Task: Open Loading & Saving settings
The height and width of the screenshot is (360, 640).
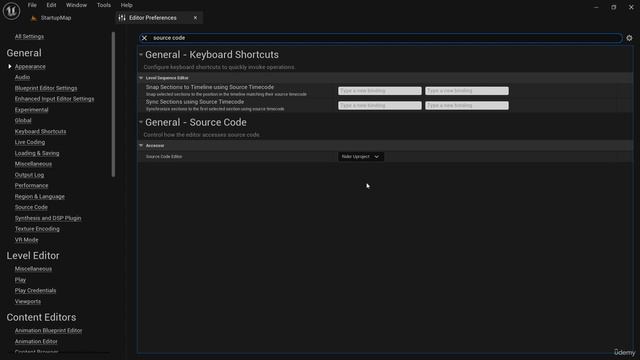Action: (37, 153)
